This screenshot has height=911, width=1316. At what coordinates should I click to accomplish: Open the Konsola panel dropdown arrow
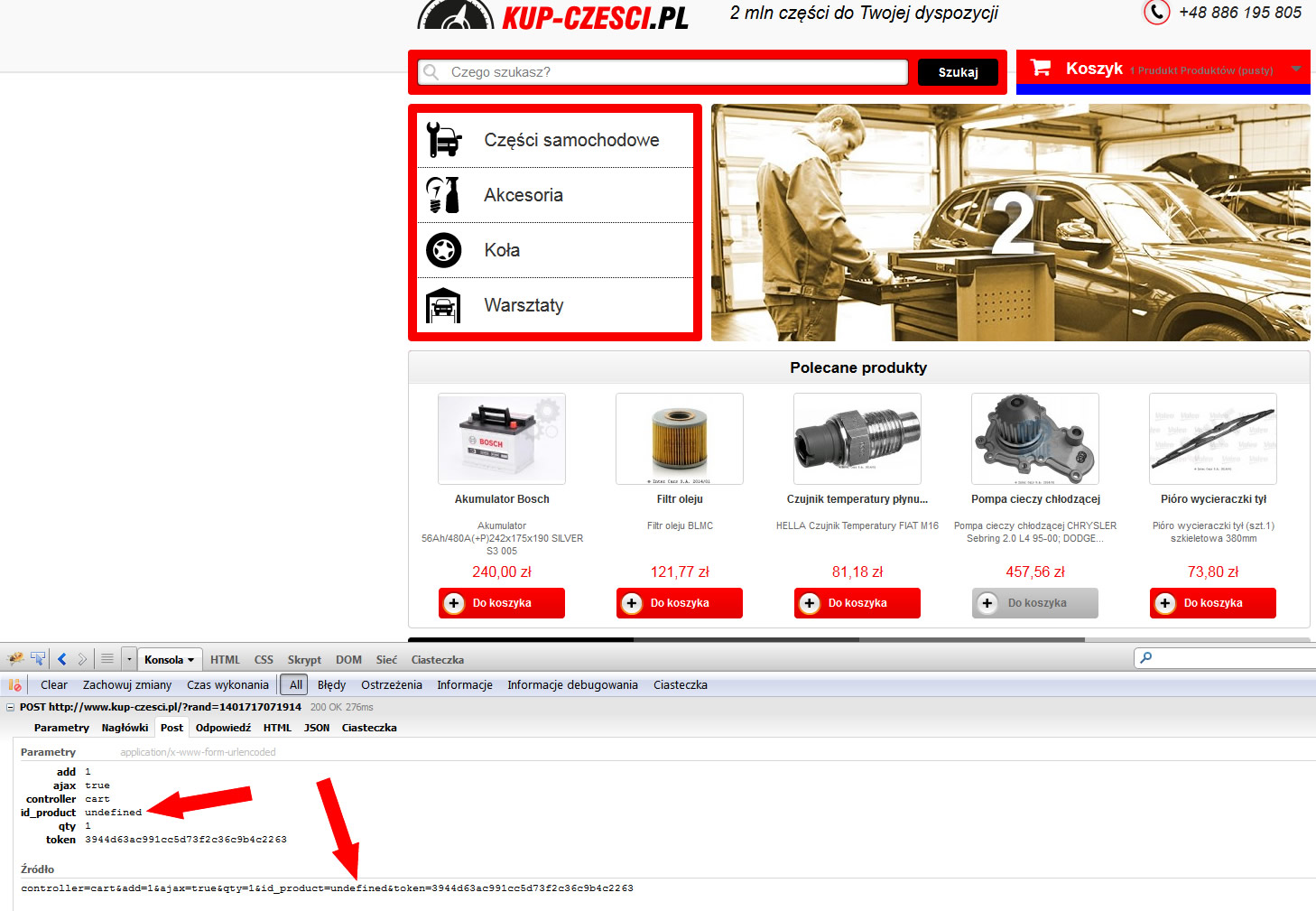[190, 660]
